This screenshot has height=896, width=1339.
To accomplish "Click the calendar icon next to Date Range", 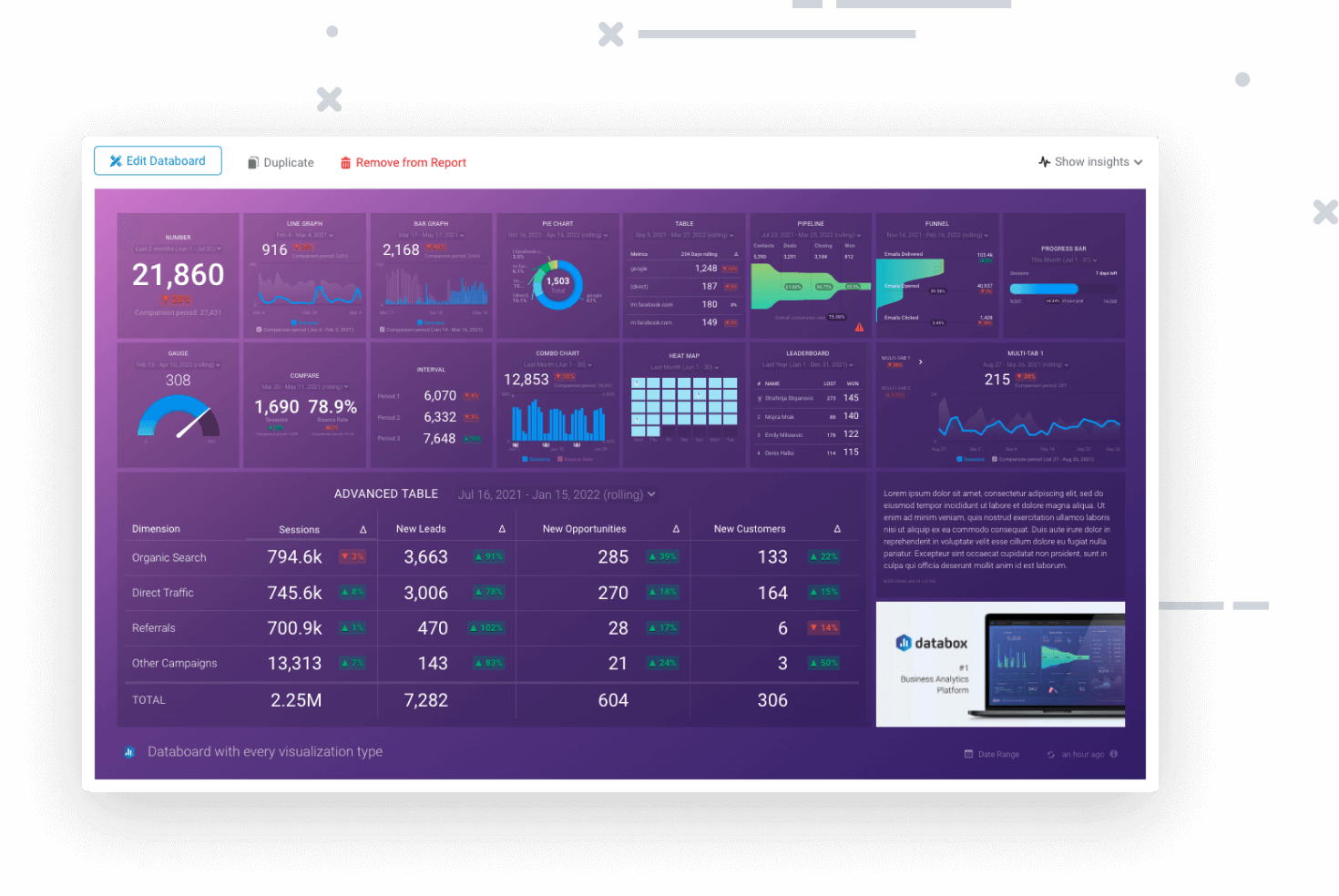I will click(967, 753).
